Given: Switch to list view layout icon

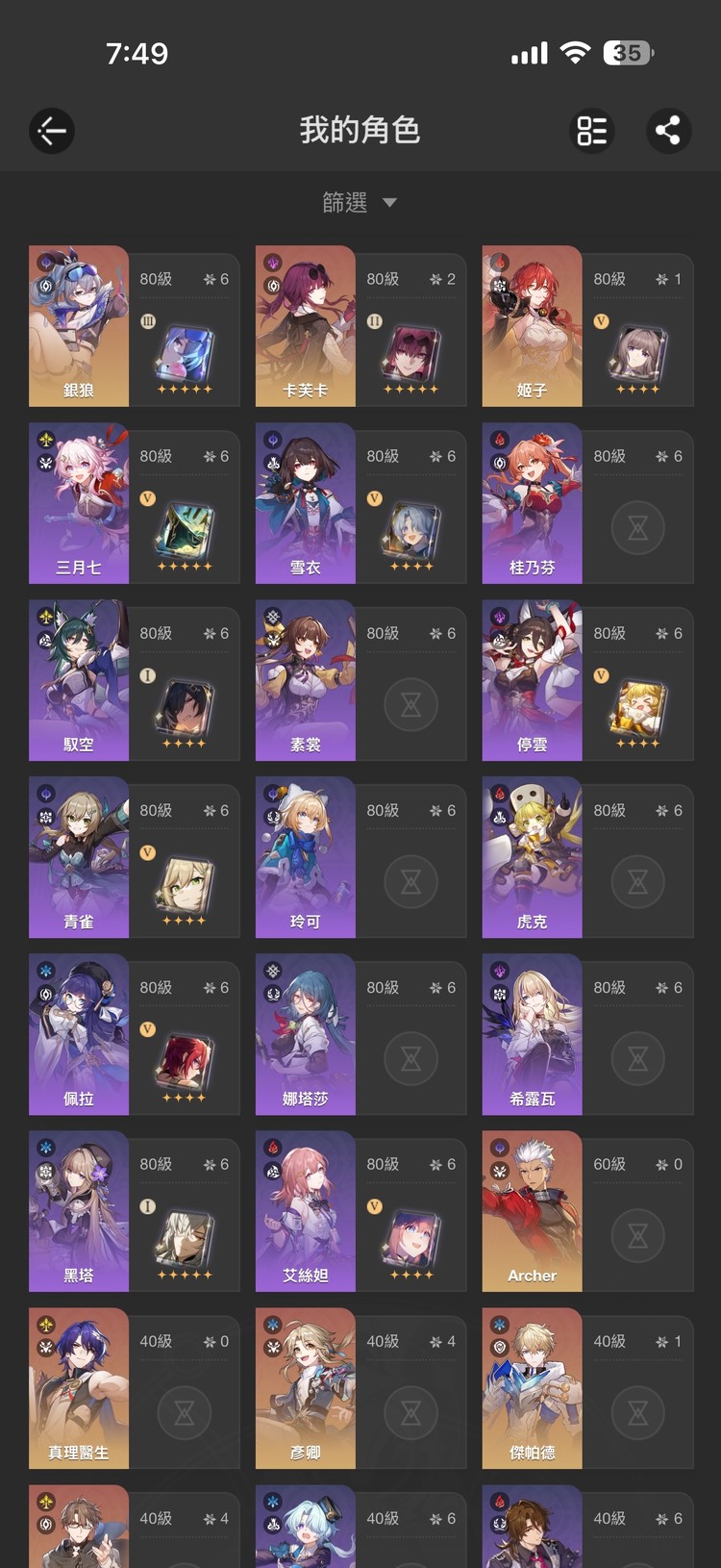Looking at the screenshot, I should pyautogui.click(x=592, y=131).
